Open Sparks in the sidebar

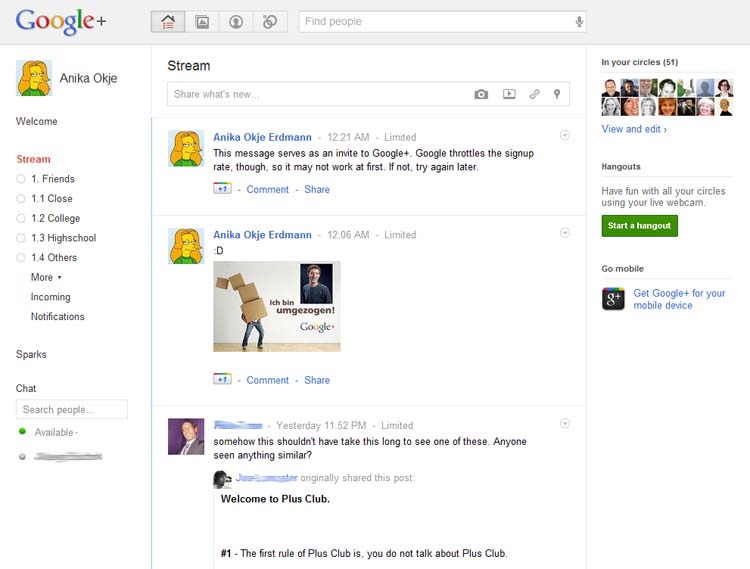pyautogui.click(x=31, y=354)
